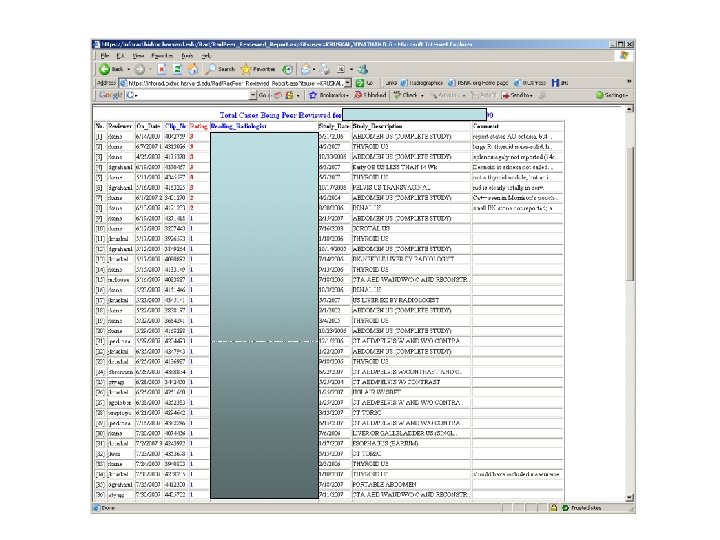Click the AutoFill button in Google toolbar
The image size is (720, 540).
(x=484, y=95)
